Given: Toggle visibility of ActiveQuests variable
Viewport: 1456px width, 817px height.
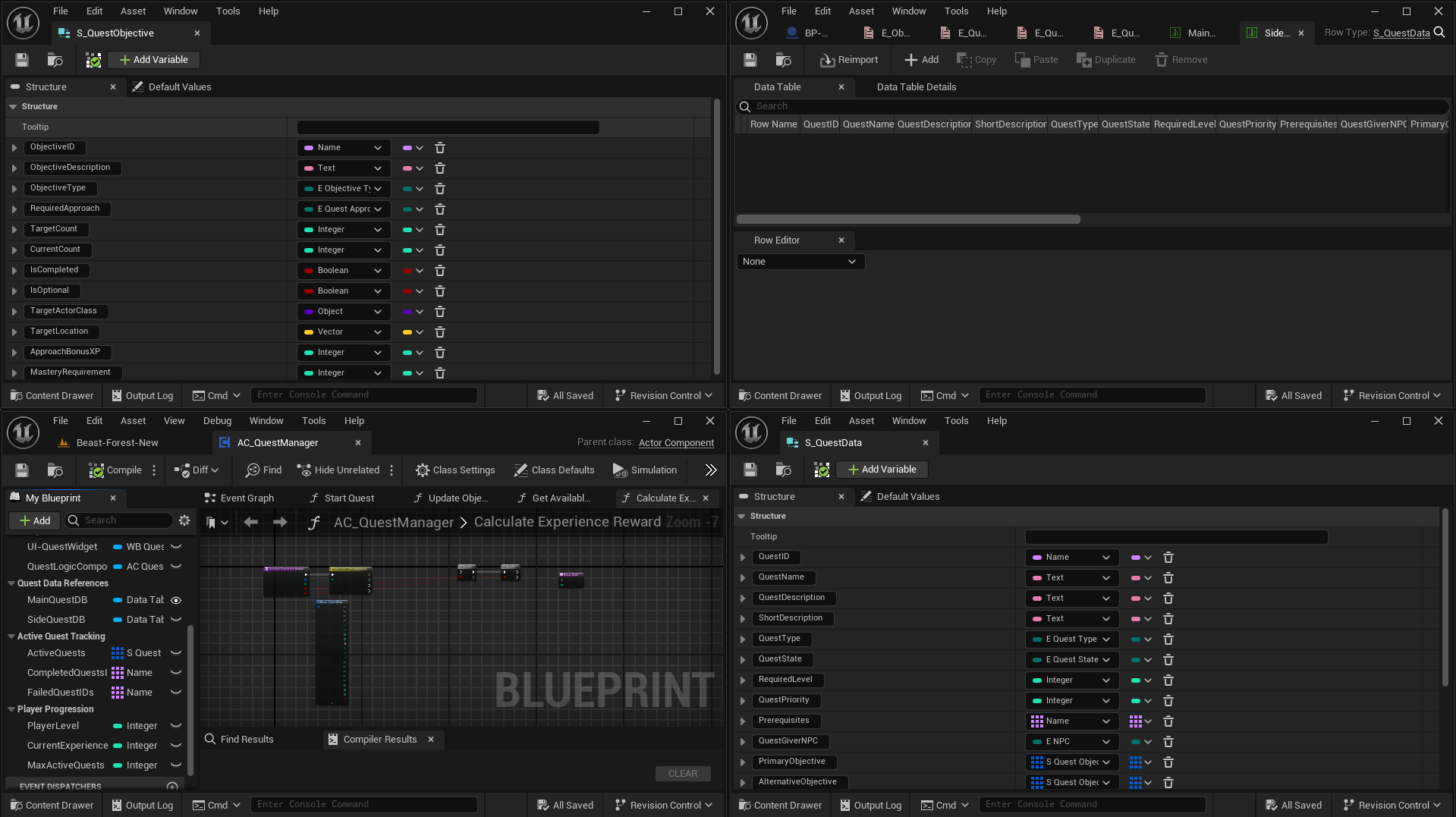Looking at the screenshot, I should [x=176, y=653].
